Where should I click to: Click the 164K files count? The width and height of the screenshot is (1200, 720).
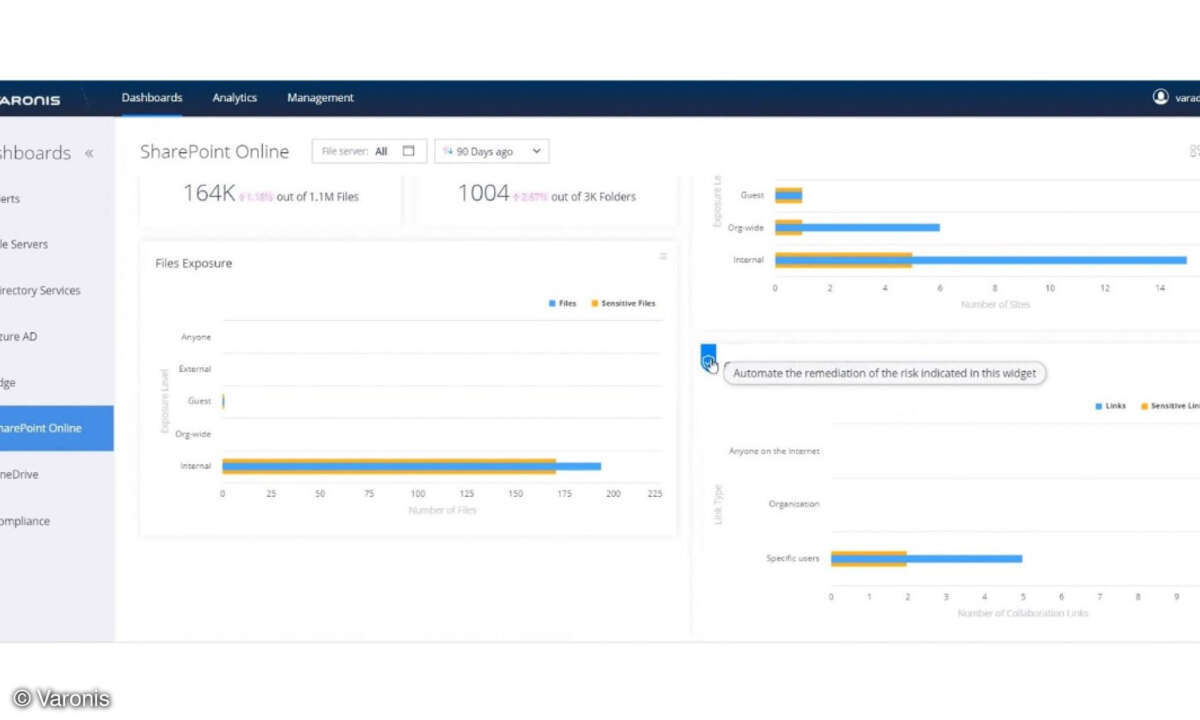208,193
